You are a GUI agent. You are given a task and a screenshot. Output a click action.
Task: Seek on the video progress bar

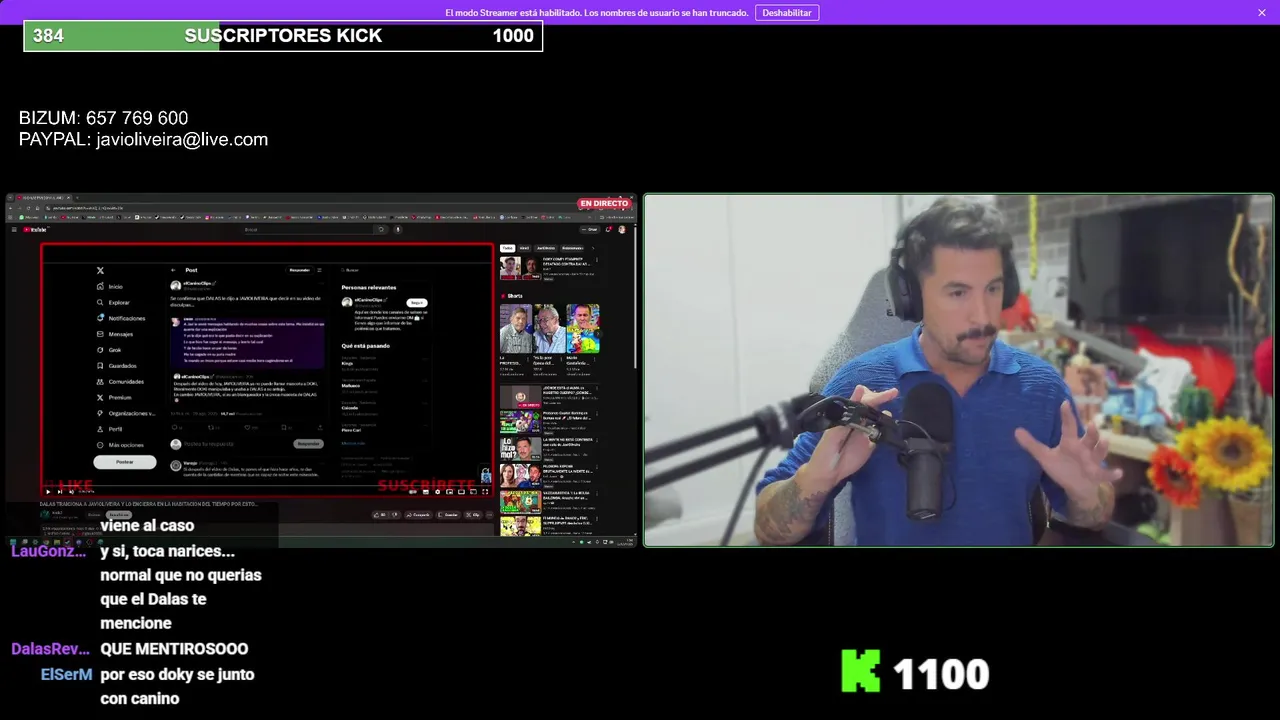pyautogui.click(x=268, y=485)
